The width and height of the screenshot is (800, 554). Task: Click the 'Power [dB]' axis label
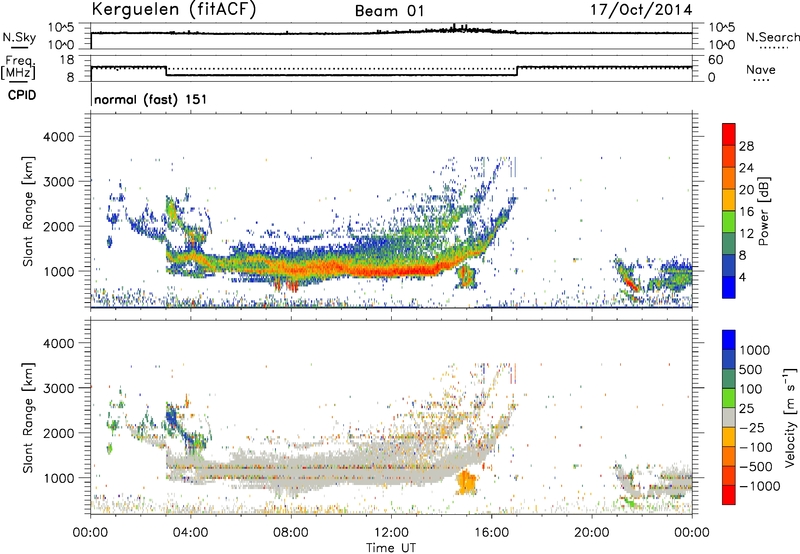763,211
